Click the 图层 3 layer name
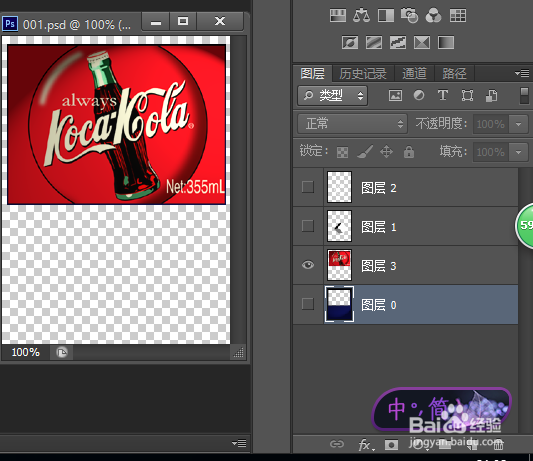This screenshot has height=461, width=533. pos(379,266)
